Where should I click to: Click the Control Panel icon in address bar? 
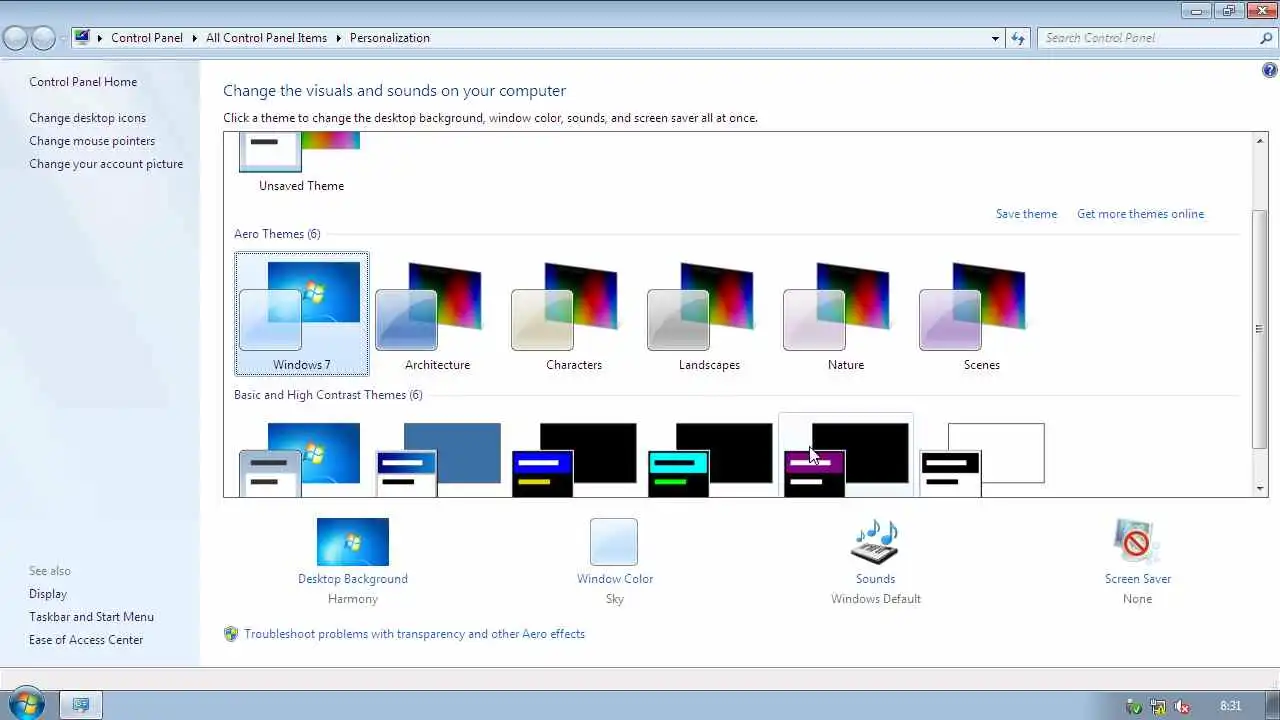pos(82,38)
